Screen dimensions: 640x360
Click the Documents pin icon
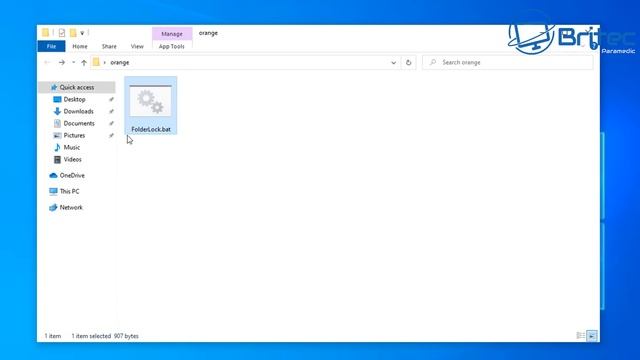click(111, 123)
